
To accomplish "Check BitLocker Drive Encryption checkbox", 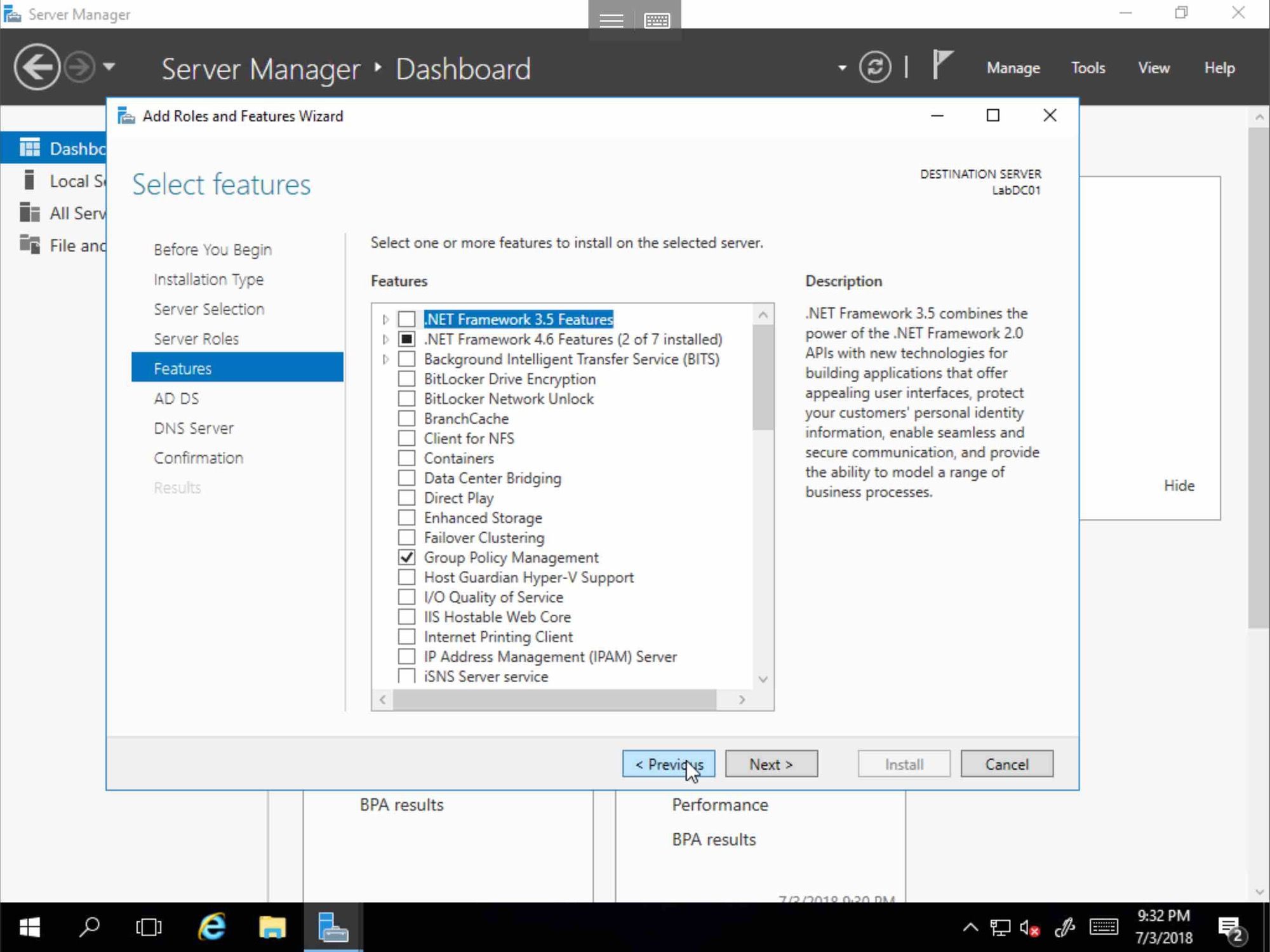I will click(x=406, y=379).
